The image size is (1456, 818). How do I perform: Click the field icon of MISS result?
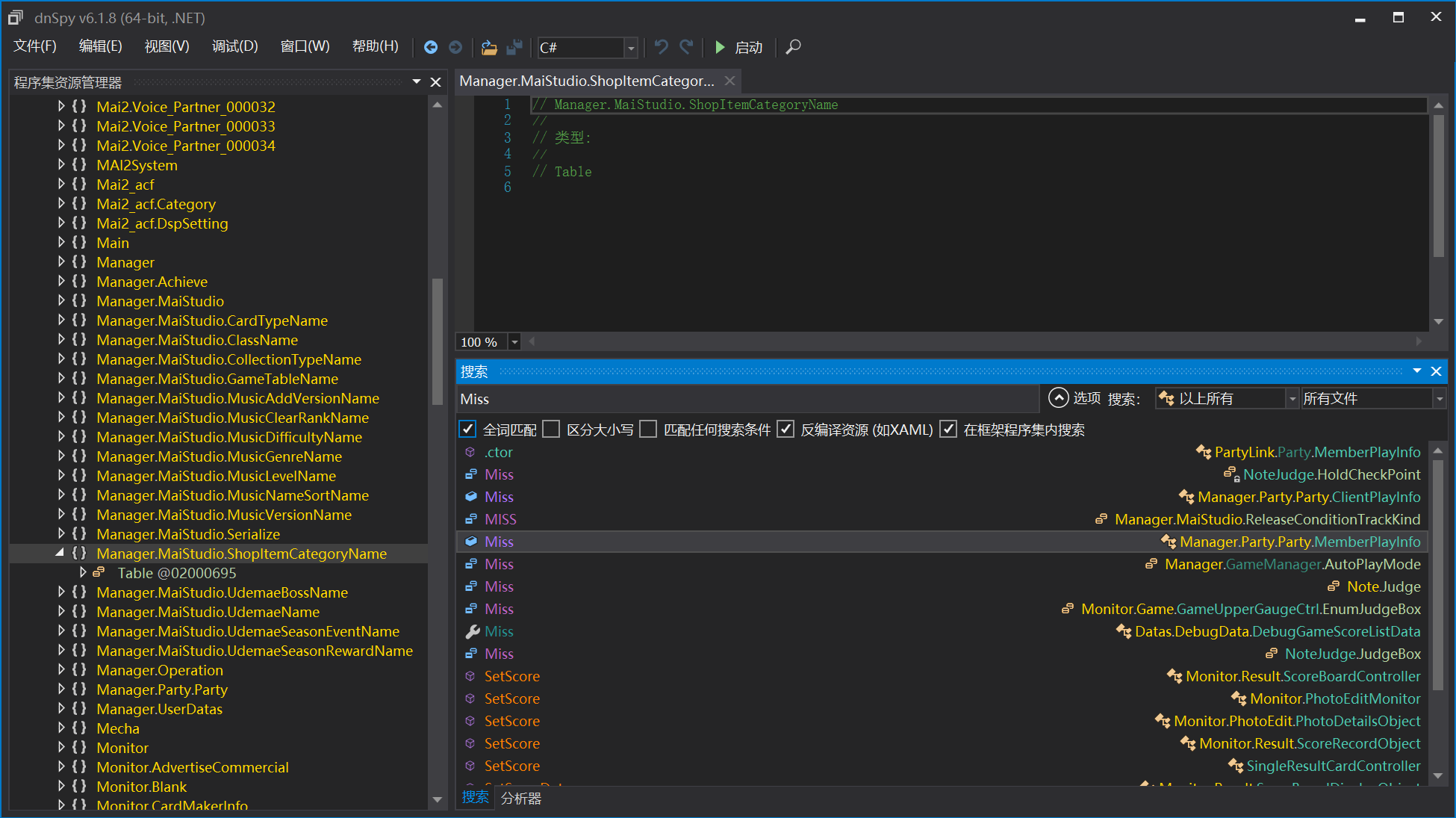(x=471, y=519)
